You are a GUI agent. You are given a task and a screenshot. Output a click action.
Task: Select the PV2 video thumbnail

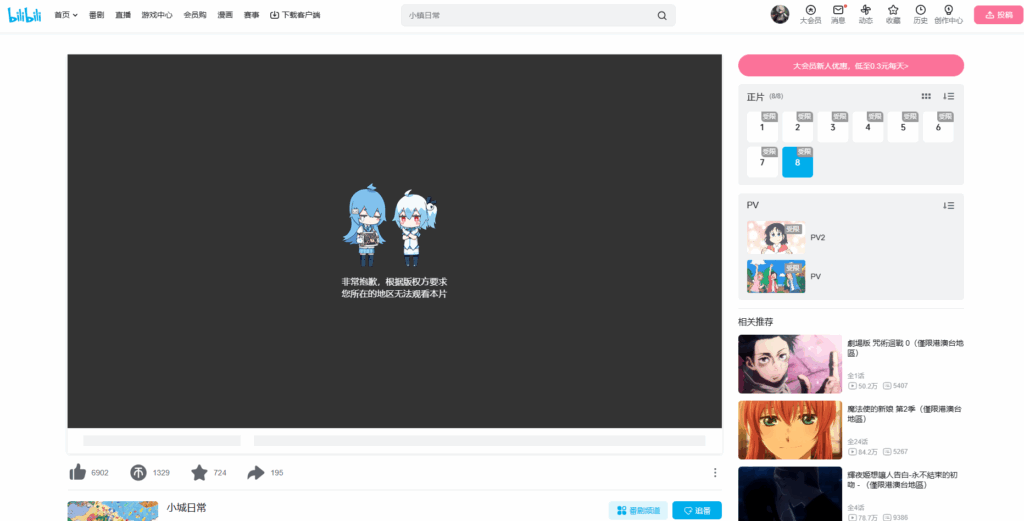[x=776, y=238]
